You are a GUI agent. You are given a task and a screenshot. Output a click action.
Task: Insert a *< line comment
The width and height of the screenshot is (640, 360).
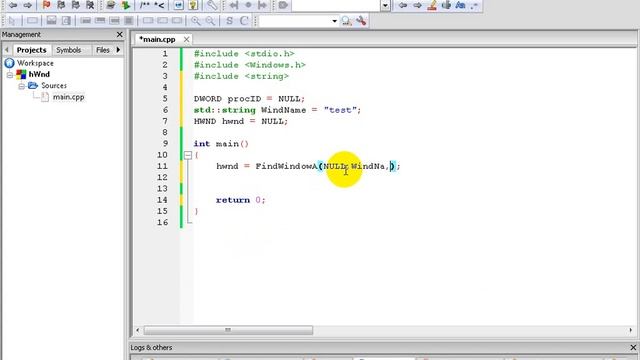160,5
